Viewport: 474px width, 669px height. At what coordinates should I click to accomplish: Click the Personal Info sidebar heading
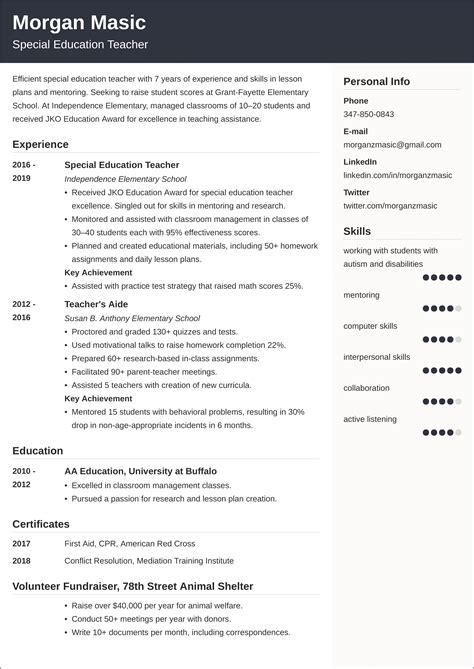click(376, 81)
